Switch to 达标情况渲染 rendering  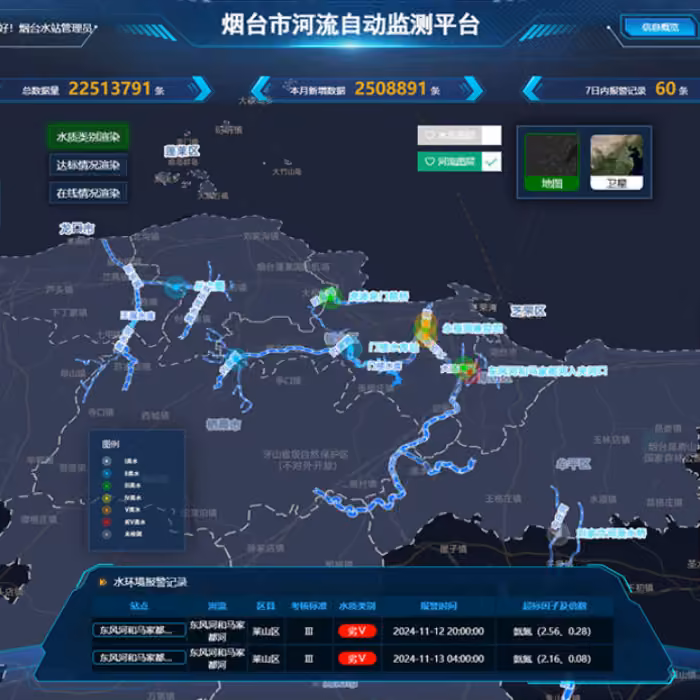[88, 165]
